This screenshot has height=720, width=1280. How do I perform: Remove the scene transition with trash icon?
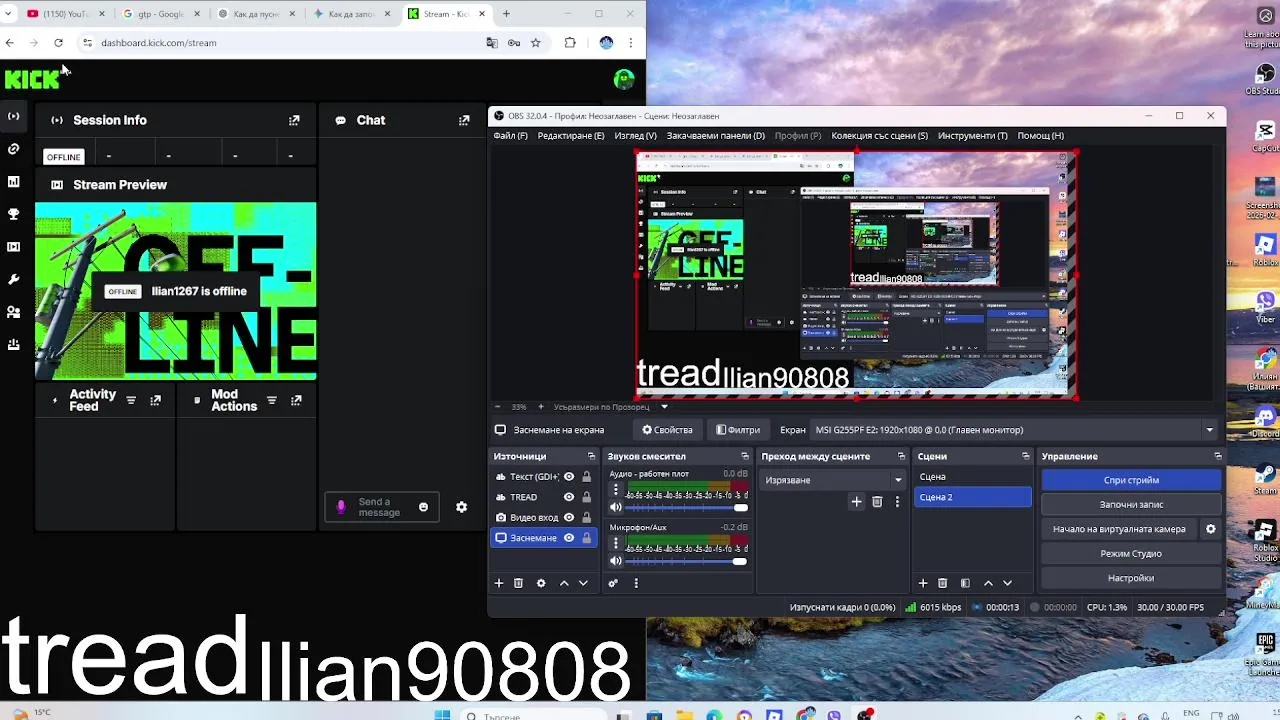click(877, 502)
